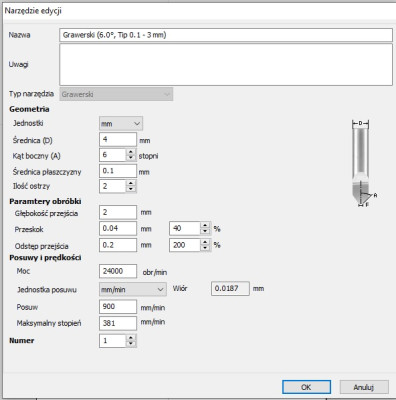
Task: Click the Nazwa tool name field
Action: pos(226,35)
